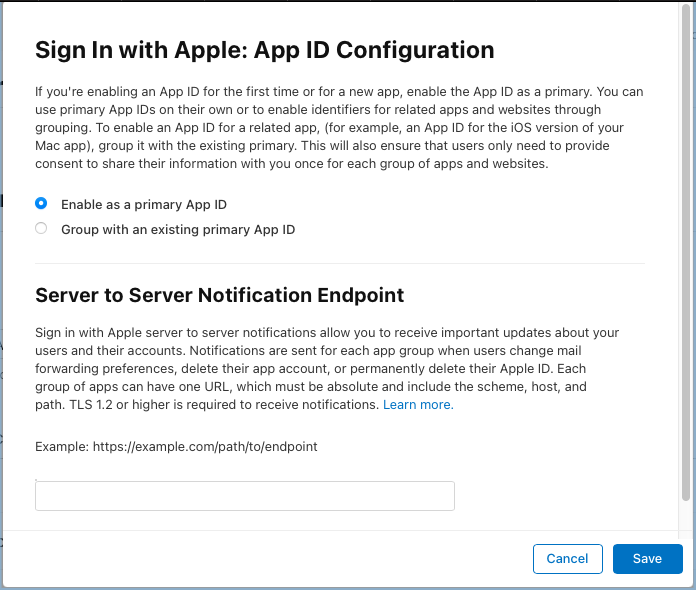Click the Sign In with Apple heading
Image resolution: width=696 pixels, height=590 pixels.
(265, 50)
